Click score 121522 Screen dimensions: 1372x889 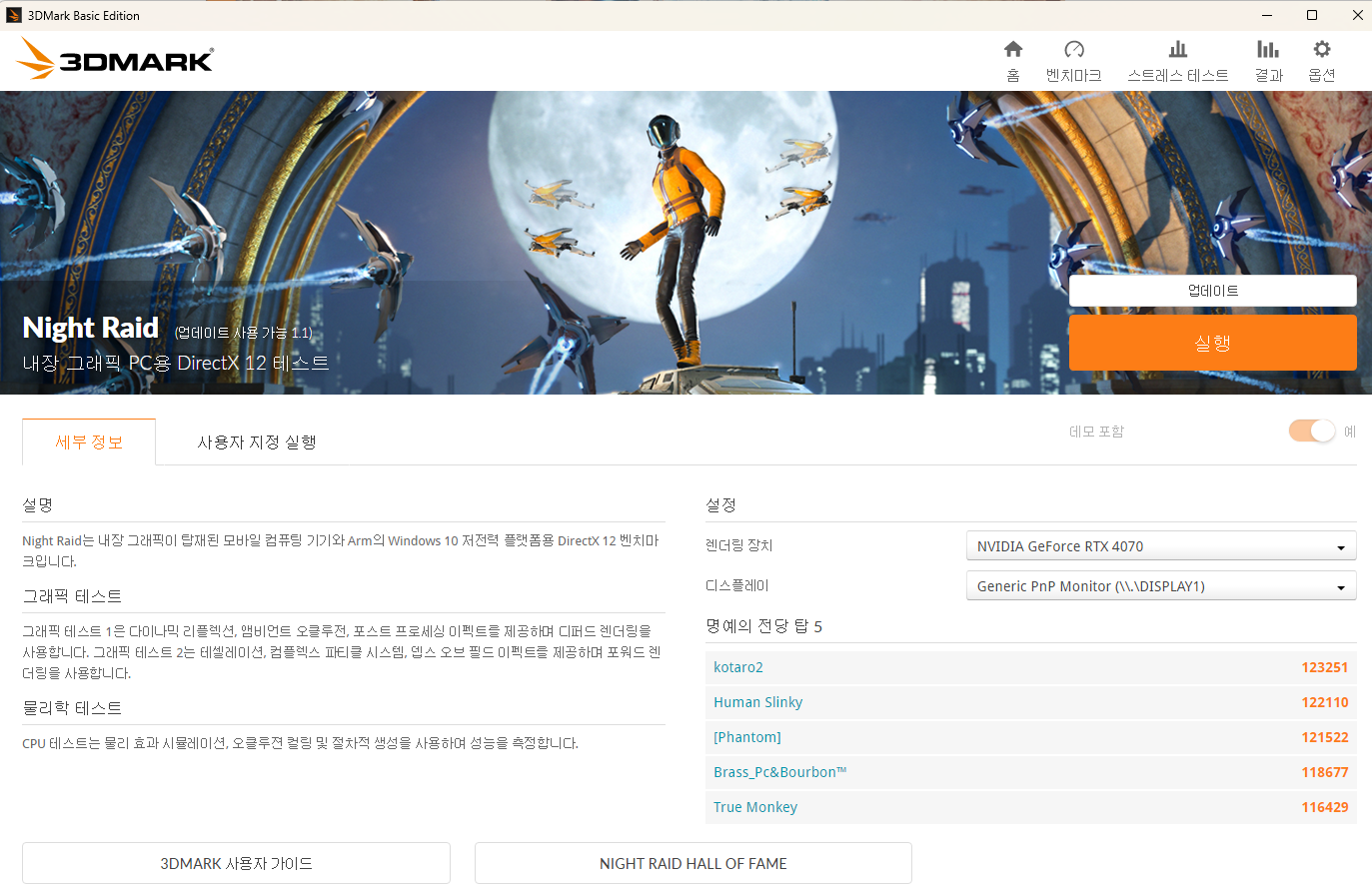click(1325, 737)
